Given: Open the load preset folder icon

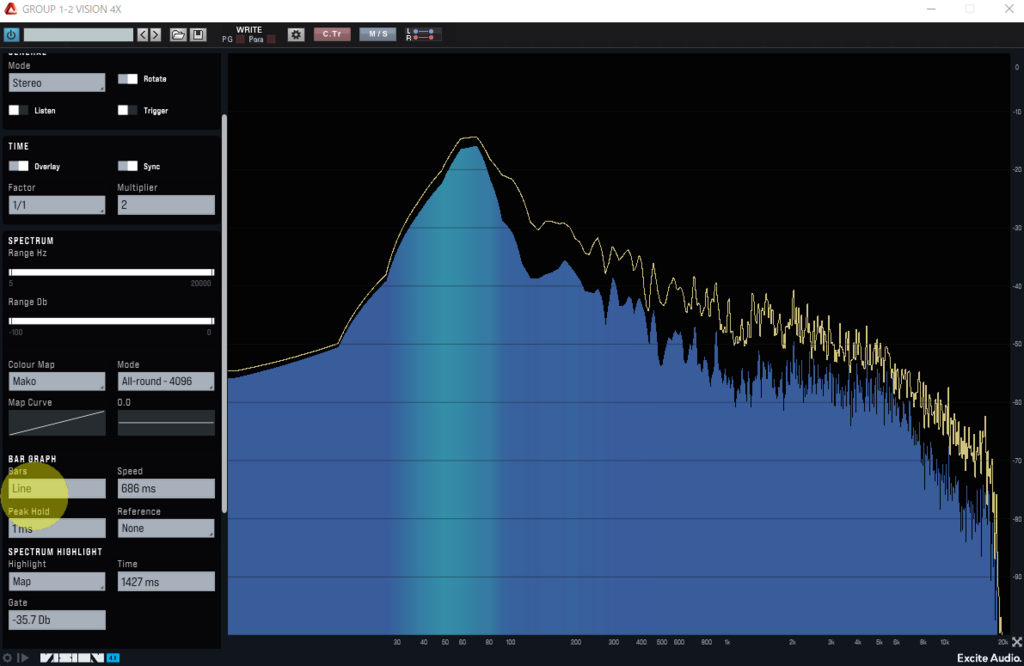Looking at the screenshot, I should 178,35.
